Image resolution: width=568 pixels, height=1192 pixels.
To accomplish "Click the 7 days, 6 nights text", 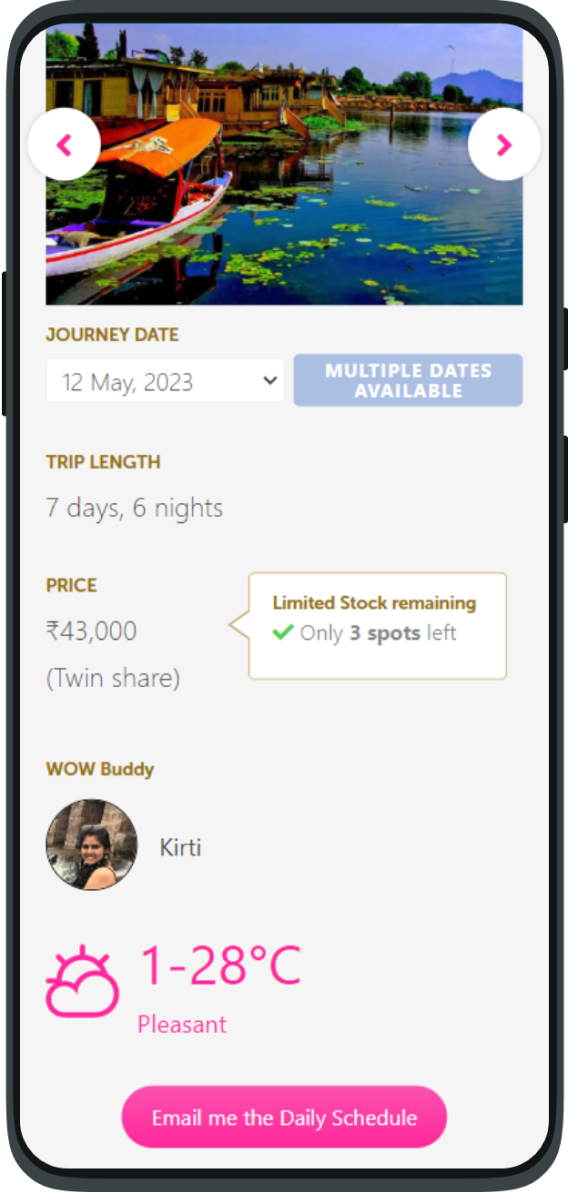I will [135, 508].
